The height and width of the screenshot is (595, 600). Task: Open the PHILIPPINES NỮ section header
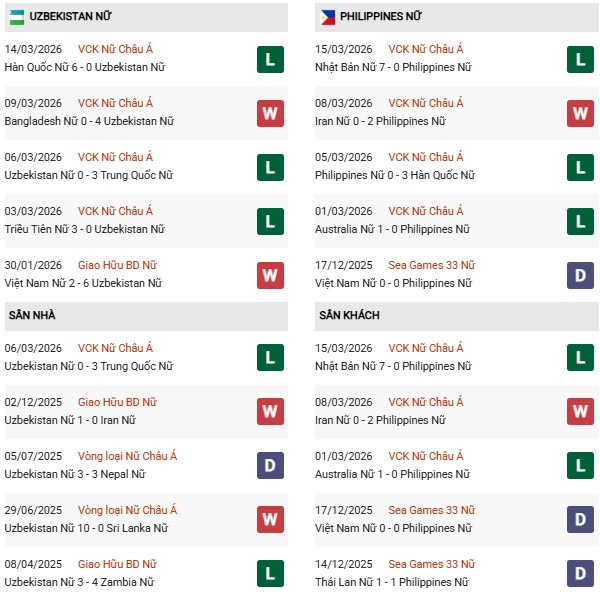(380, 17)
